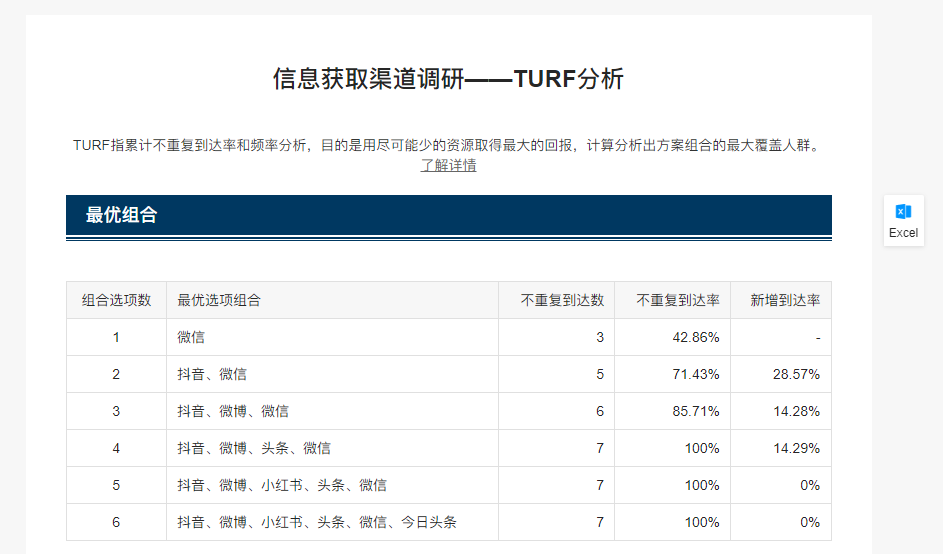Click the page title 信息获取渠道调研——TURF分析

coord(448,79)
